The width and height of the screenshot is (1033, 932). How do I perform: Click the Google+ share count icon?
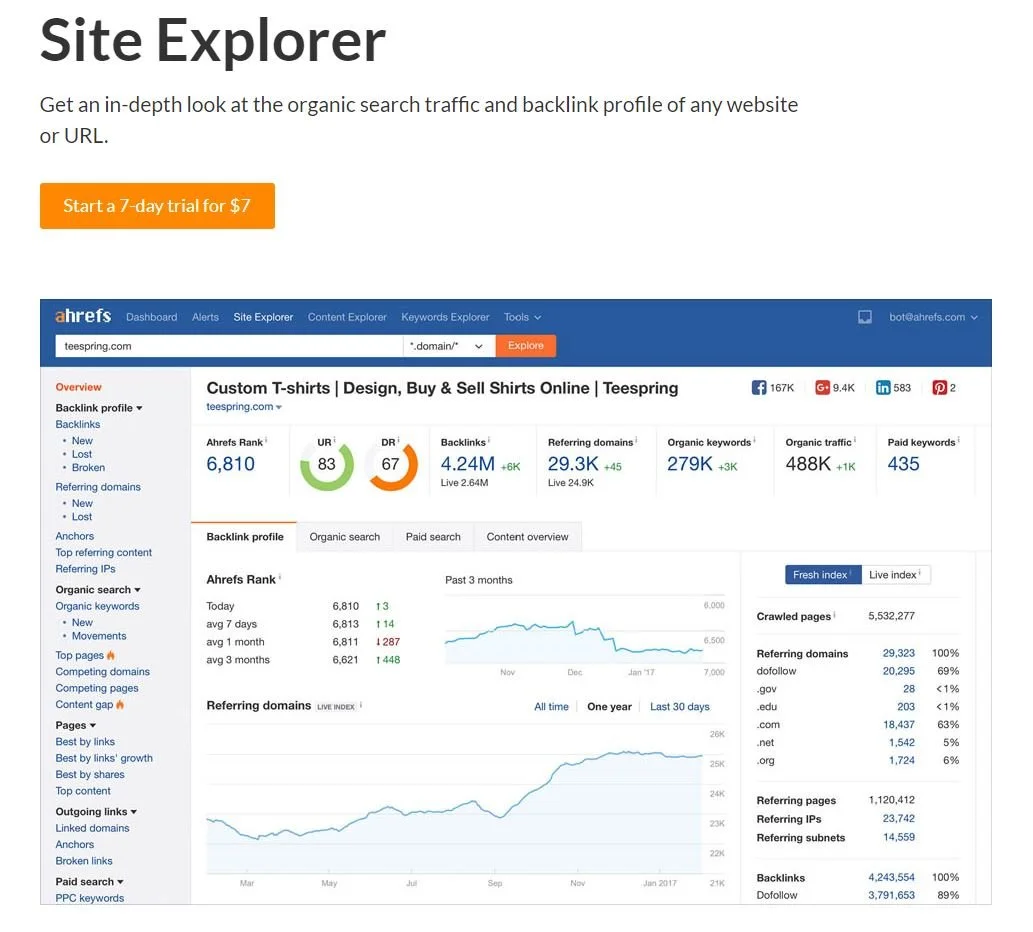tap(822, 387)
